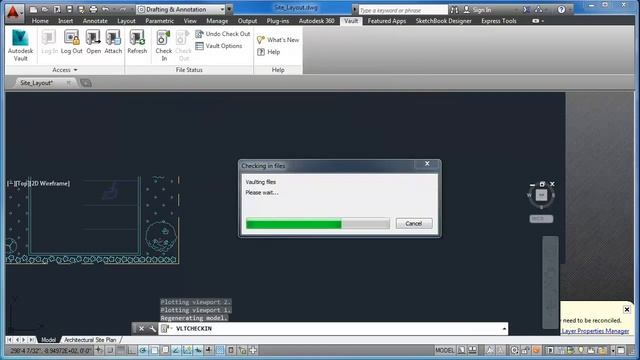Viewport: 640px width, 360px height.
Task: Click the command line customize wrench icon
Action: [x=152, y=329]
